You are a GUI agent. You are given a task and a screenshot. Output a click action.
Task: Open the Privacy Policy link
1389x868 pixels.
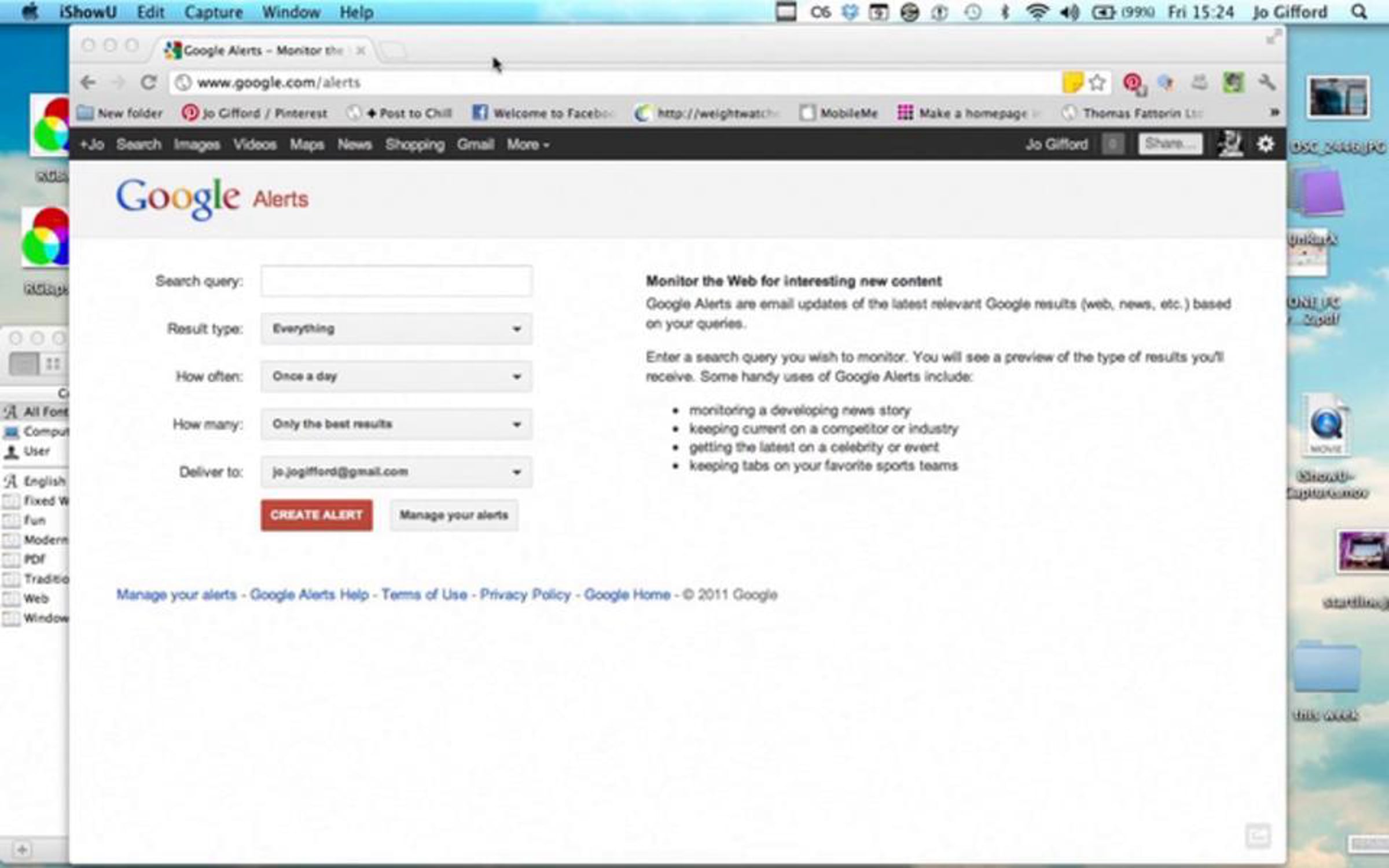[526, 595]
